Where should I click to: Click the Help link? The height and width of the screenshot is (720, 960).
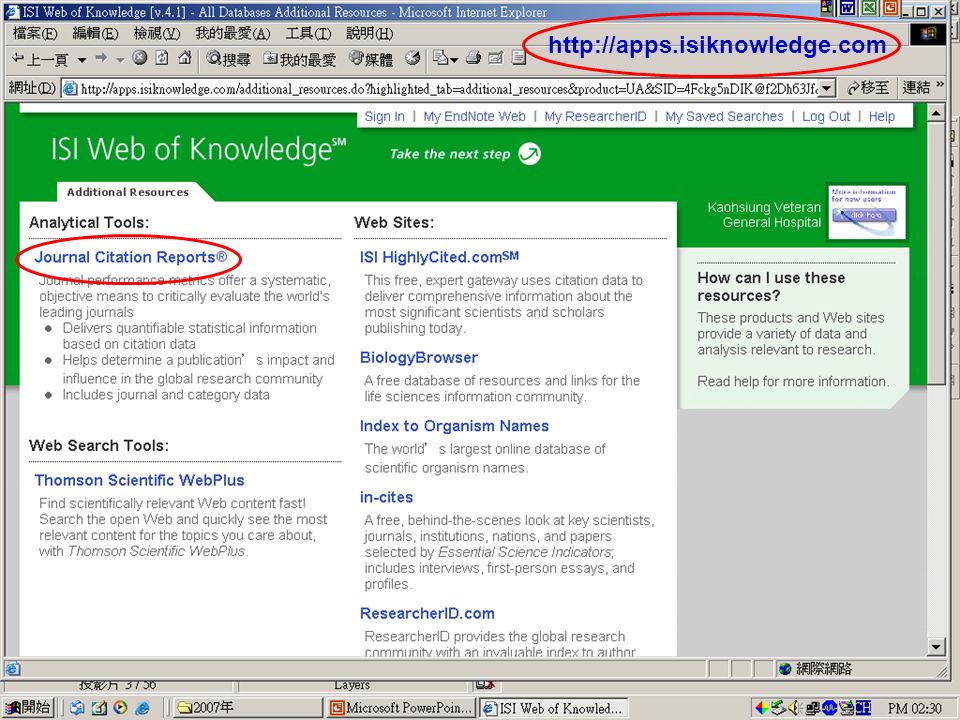point(882,116)
